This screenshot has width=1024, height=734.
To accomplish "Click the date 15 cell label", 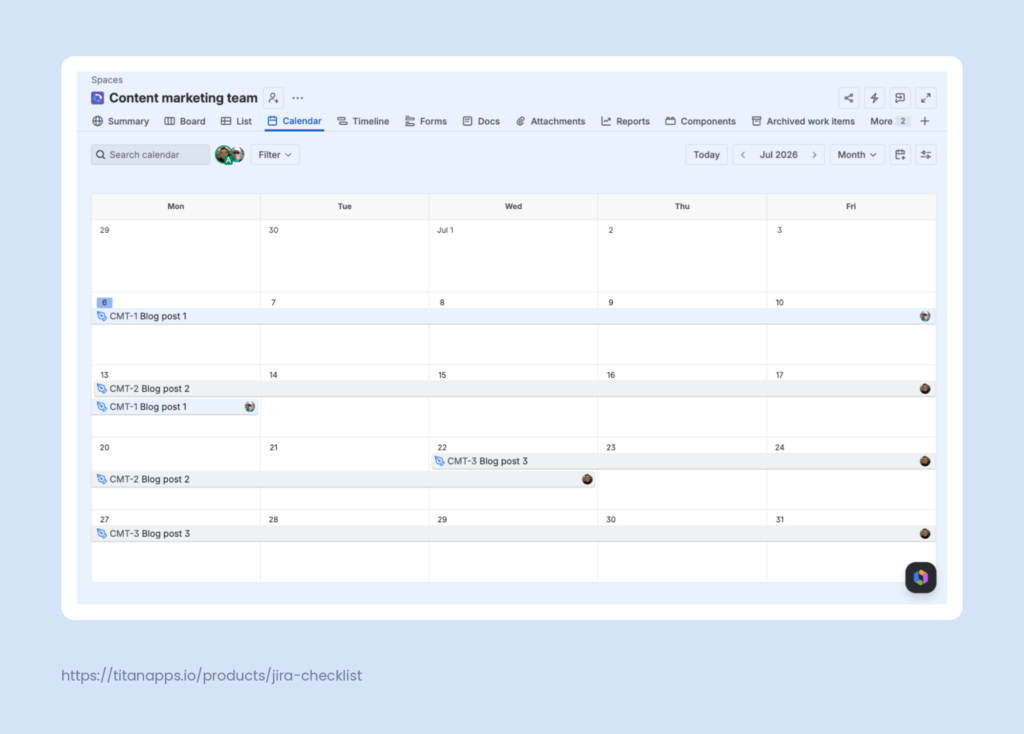I will click(442, 375).
